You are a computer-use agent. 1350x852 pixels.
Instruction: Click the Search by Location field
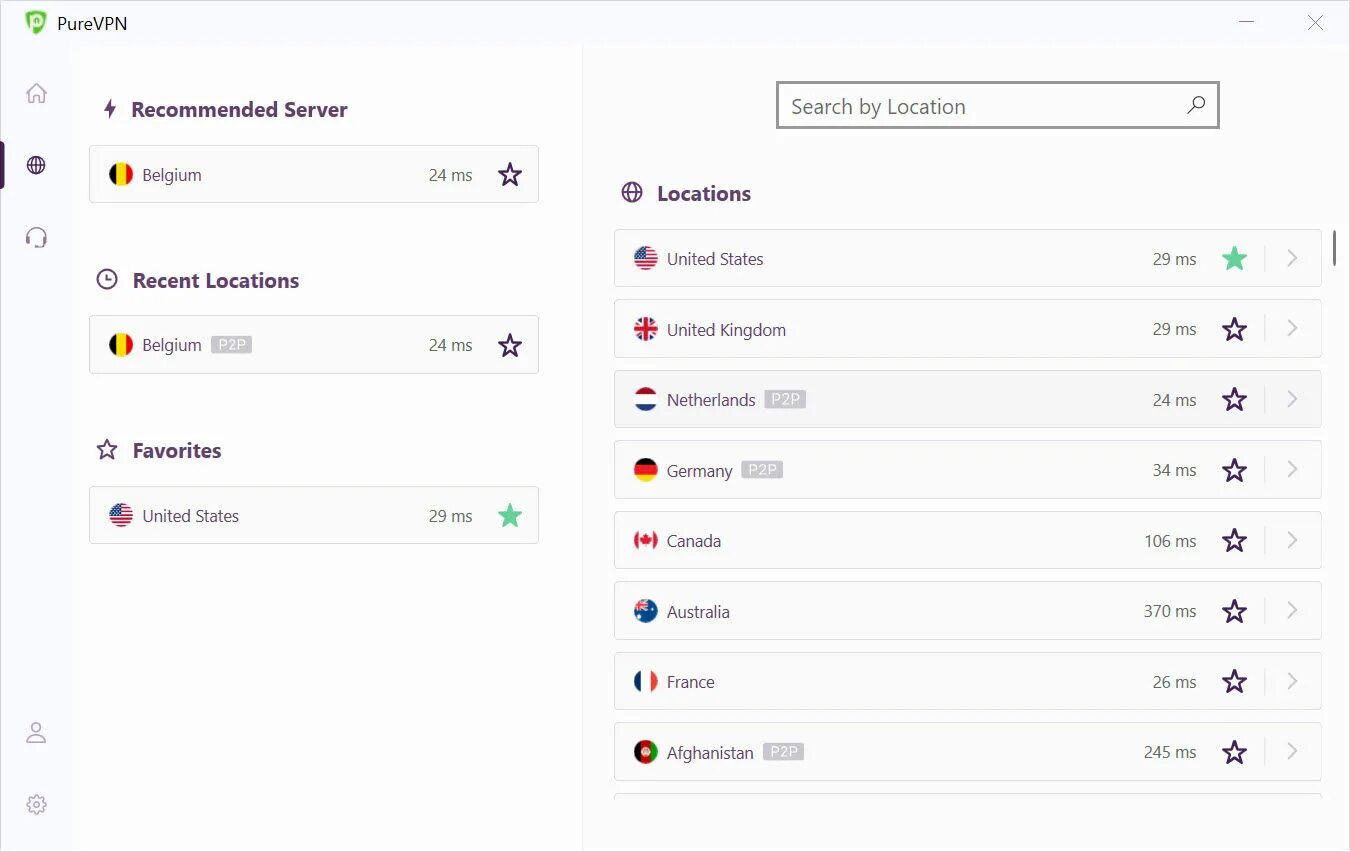click(997, 105)
